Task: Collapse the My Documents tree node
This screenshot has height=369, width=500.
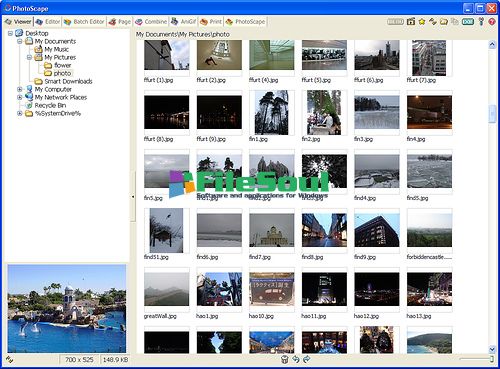Action: [x=20, y=41]
